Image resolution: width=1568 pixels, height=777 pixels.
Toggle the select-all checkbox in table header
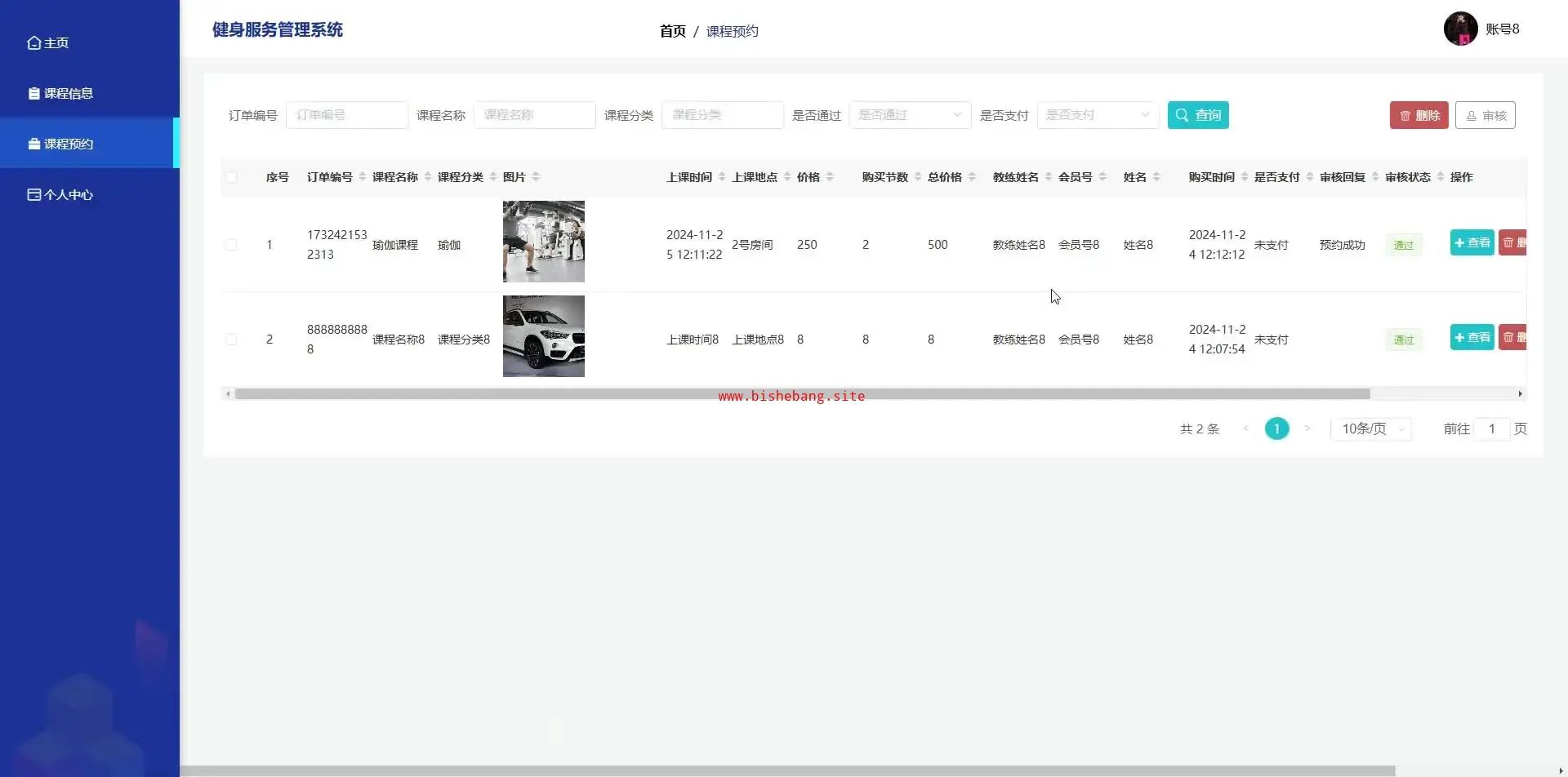click(232, 177)
